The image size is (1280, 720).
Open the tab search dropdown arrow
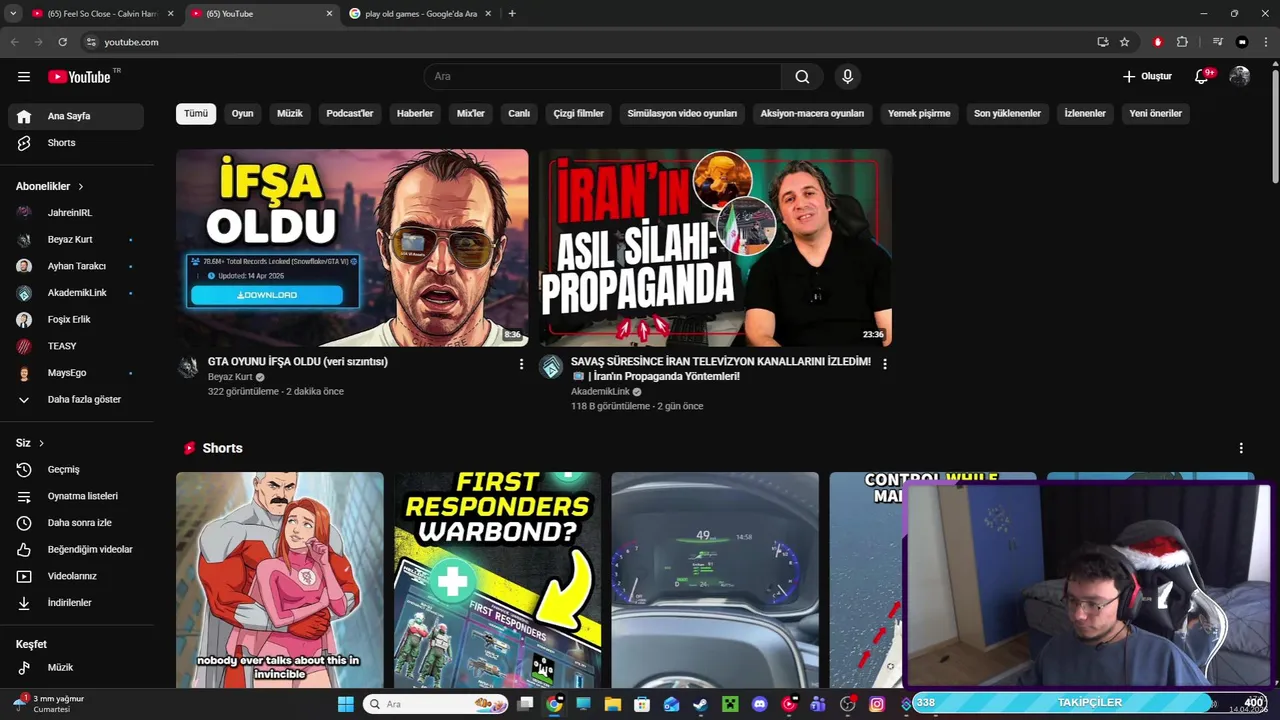pos(13,14)
